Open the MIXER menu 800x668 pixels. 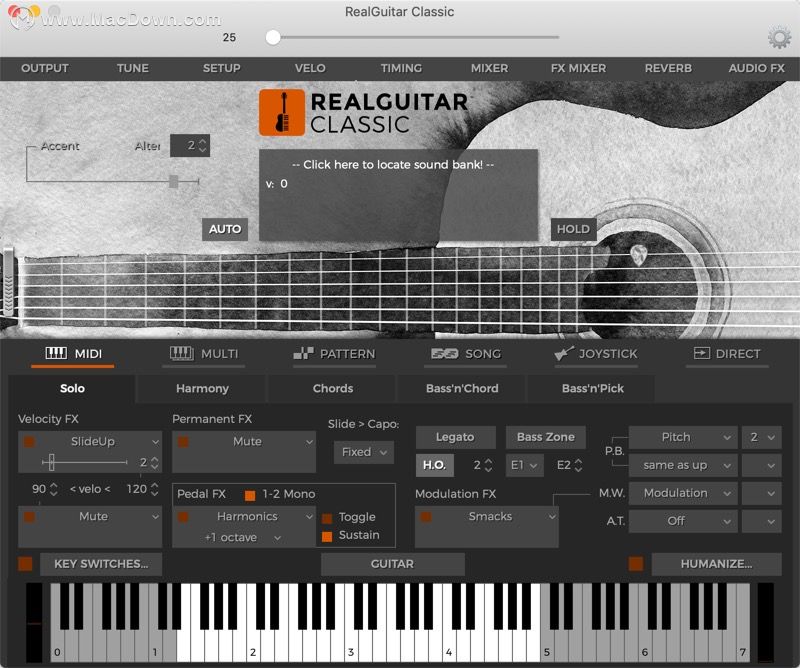click(489, 68)
